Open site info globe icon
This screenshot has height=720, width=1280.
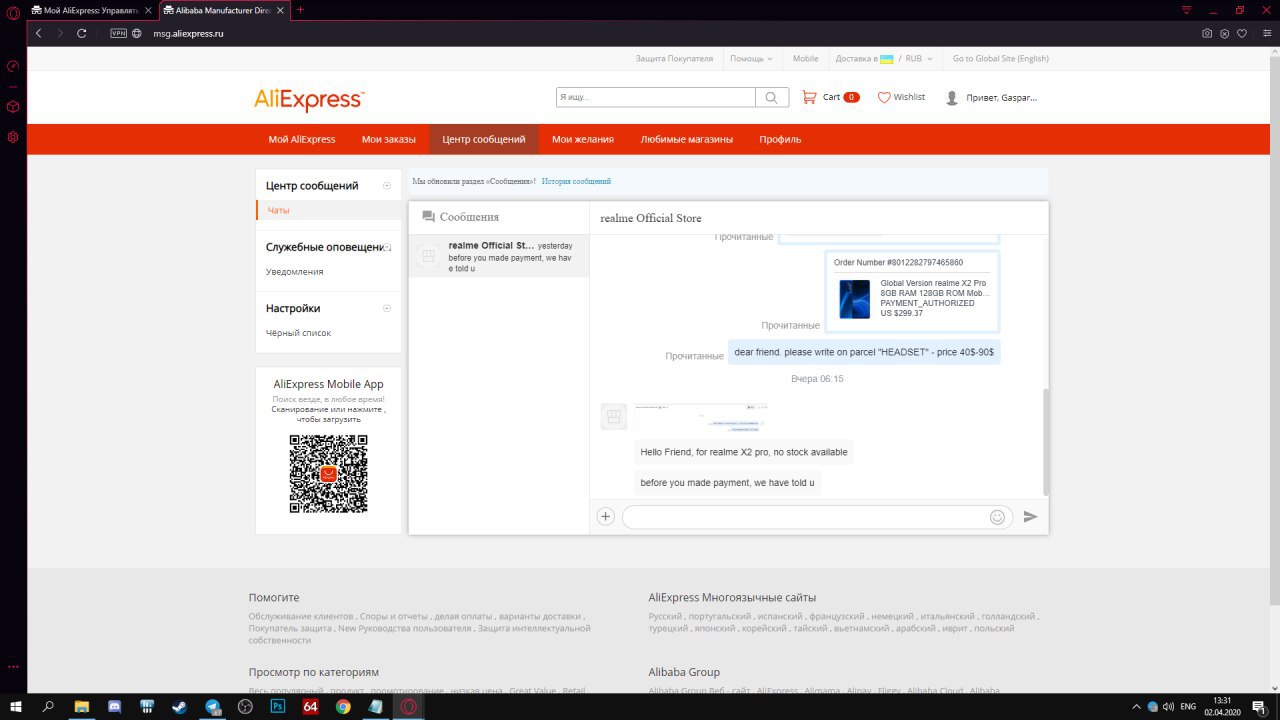click(x=137, y=33)
